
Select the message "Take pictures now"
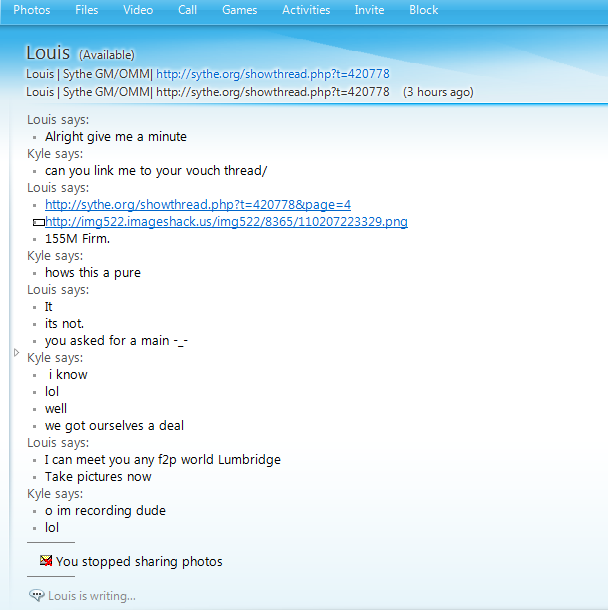coord(98,477)
